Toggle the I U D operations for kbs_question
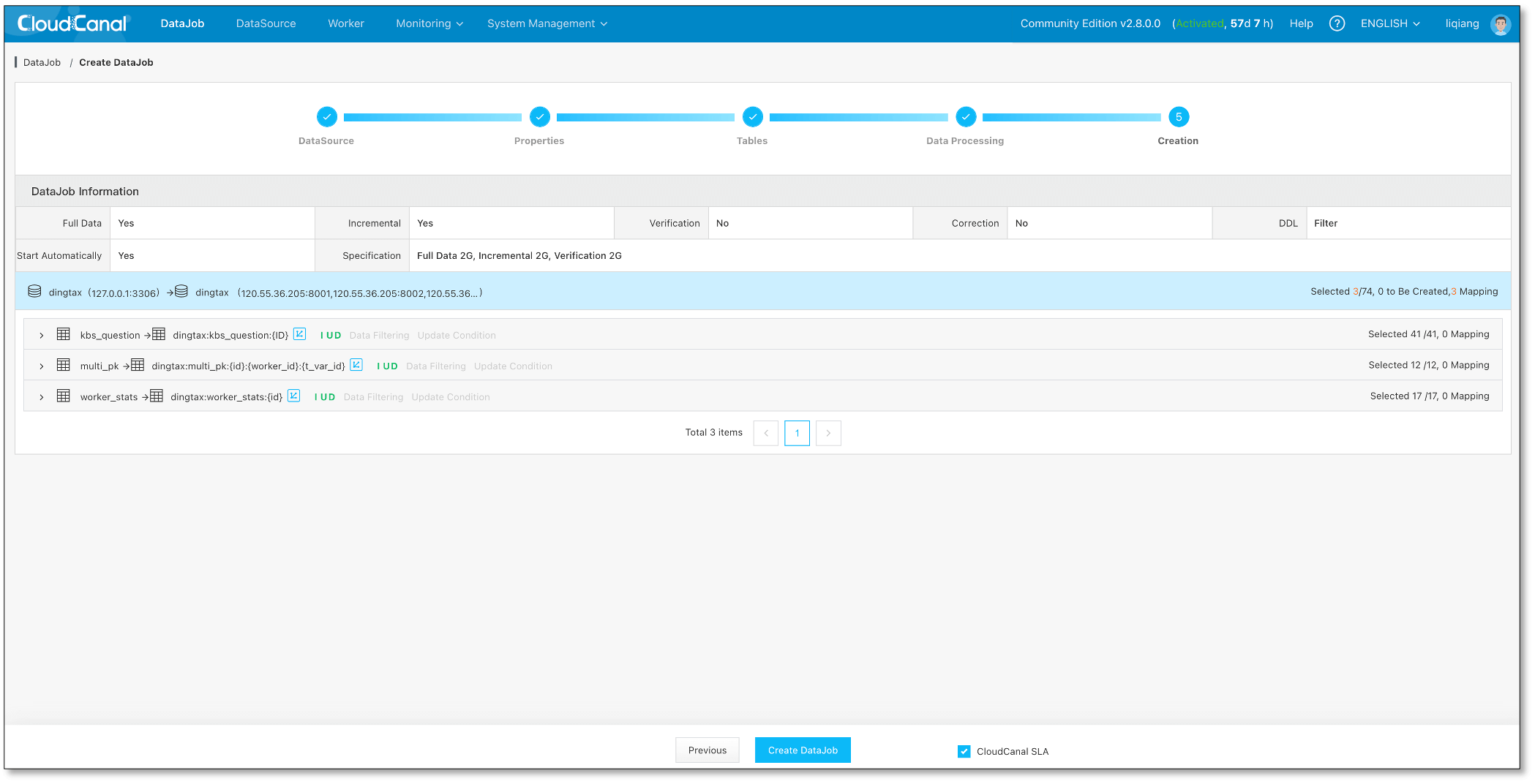The image size is (1535, 784). coord(330,335)
